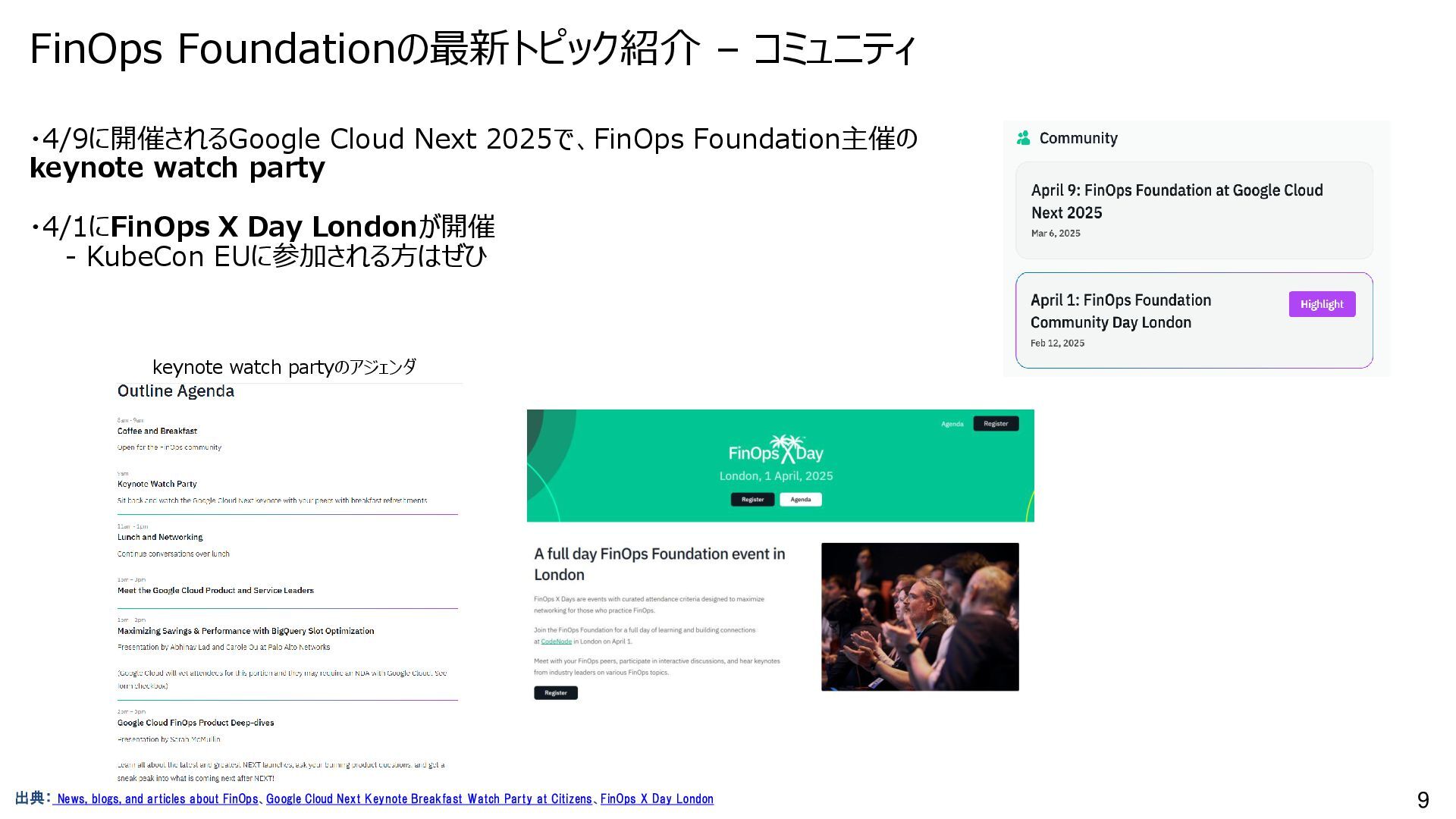
Task: Click the KubeCon EU sub-bullet line
Action: pos(276,256)
